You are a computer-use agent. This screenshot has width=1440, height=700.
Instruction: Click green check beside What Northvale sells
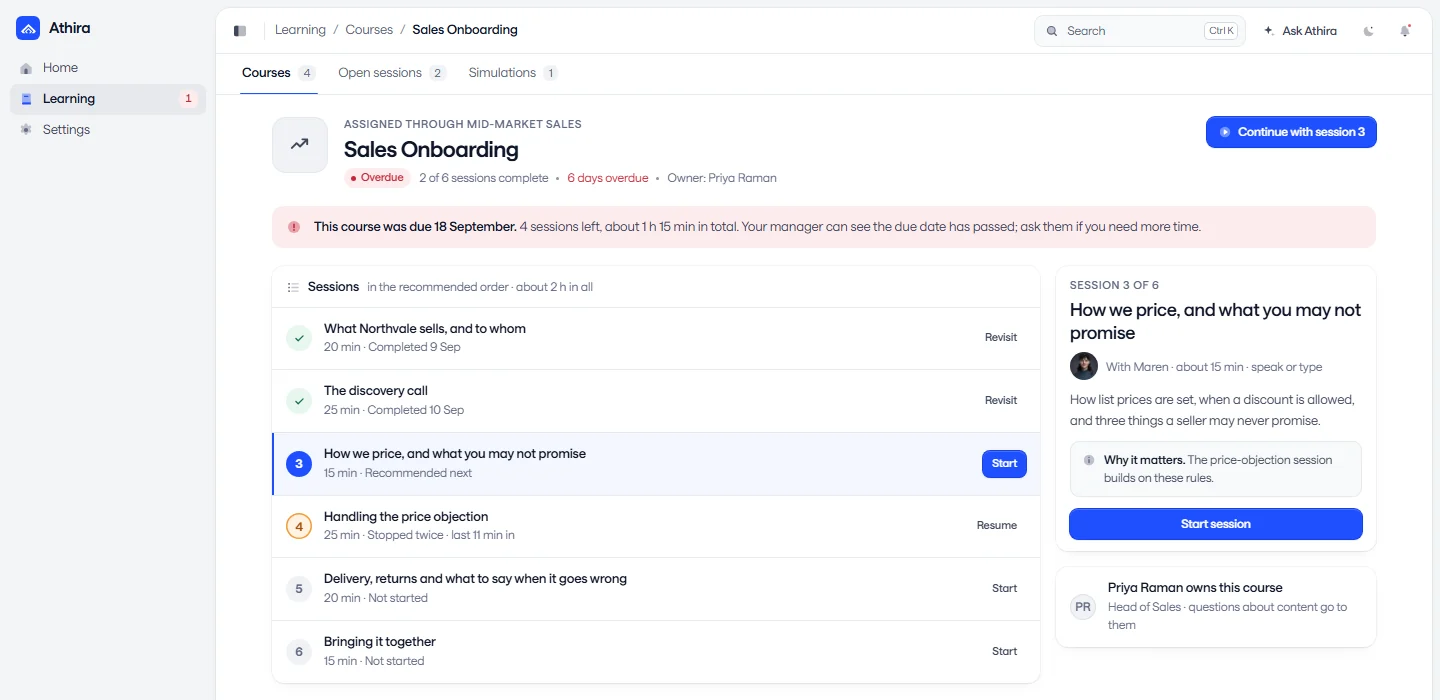299,338
